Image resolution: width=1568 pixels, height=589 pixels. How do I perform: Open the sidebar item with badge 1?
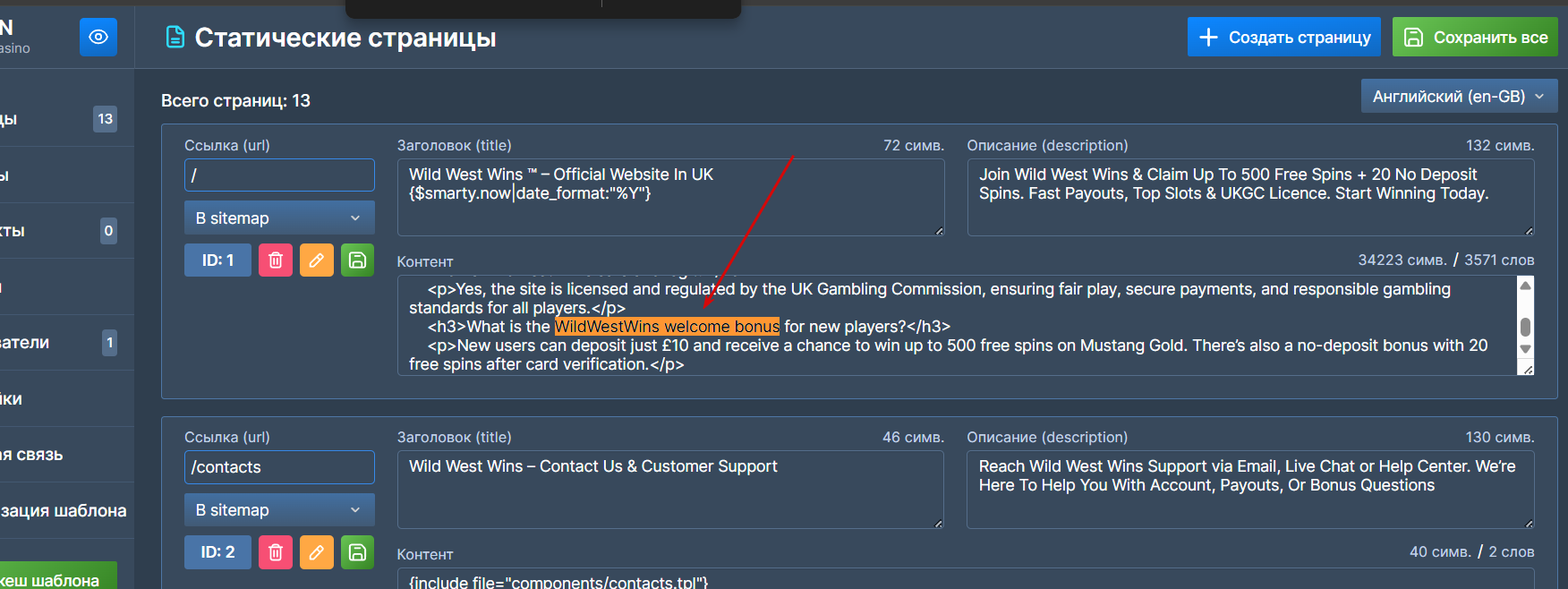pyautogui.click(x=66, y=342)
